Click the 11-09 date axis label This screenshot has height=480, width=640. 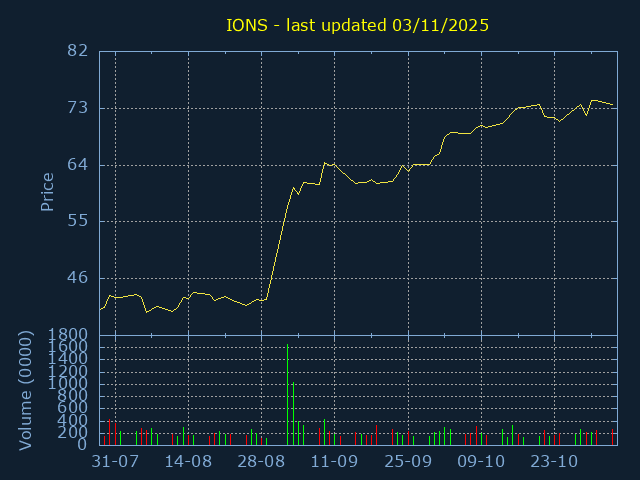coord(334,462)
